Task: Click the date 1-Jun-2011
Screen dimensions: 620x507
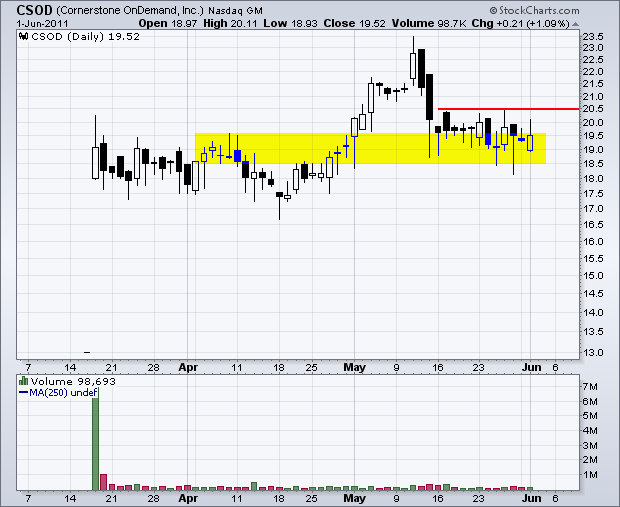Action: click(x=42, y=24)
